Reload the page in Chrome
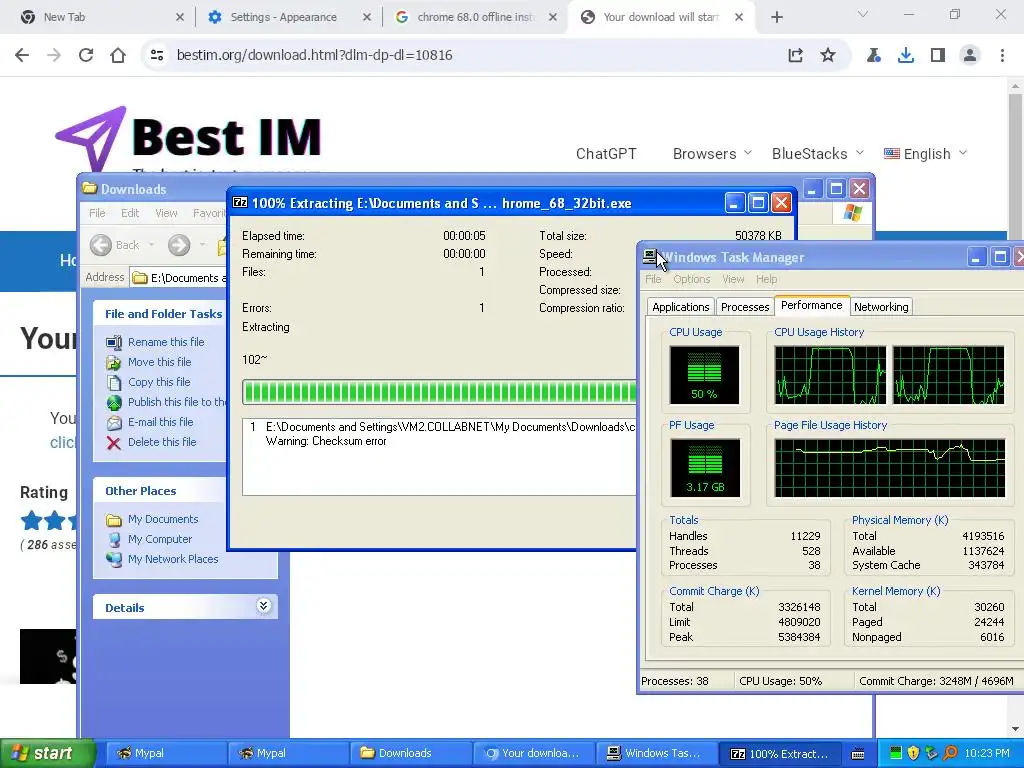Image resolution: width=1024 pixels, height=768 pixels. click(86, 56)
